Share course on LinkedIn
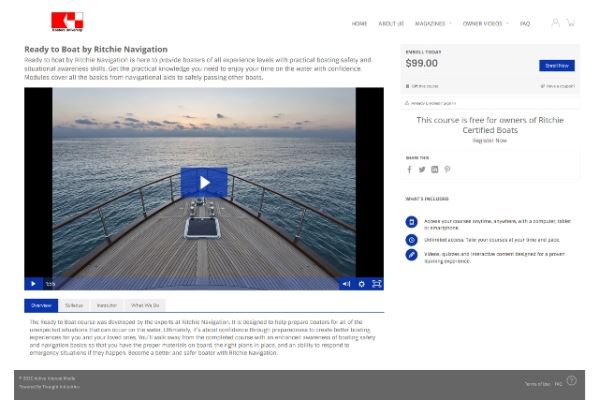The height and width of the screenshot is (400, 599). point(435,169)
